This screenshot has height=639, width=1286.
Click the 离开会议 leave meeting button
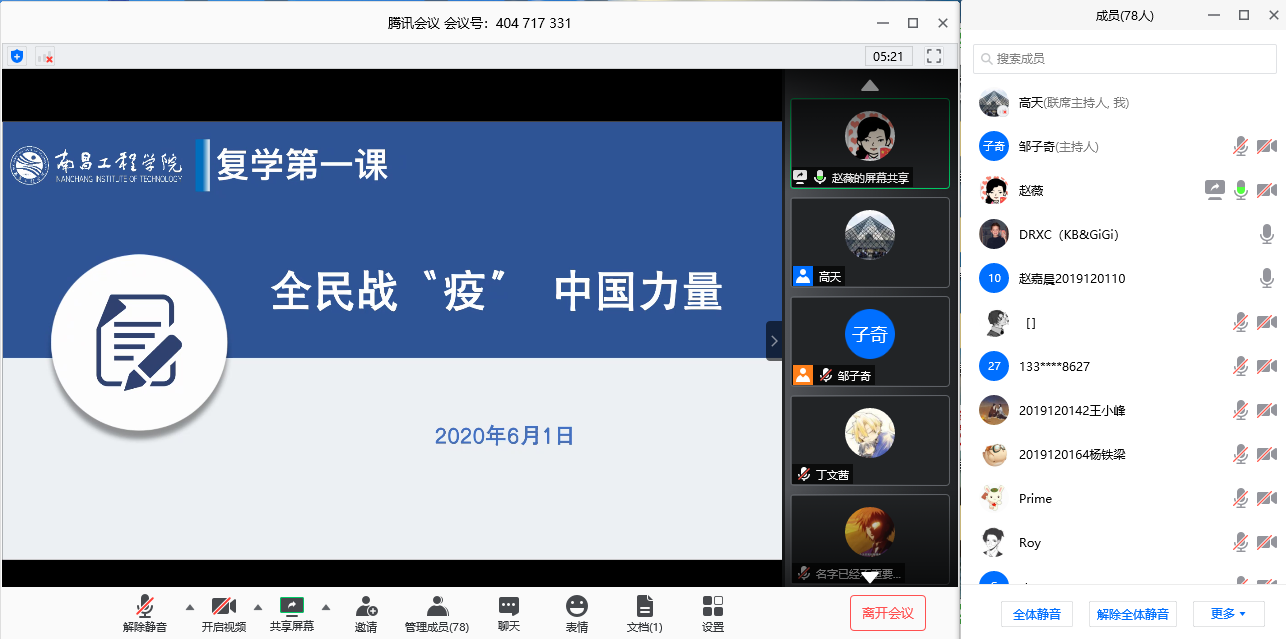(x=888, y=613)
